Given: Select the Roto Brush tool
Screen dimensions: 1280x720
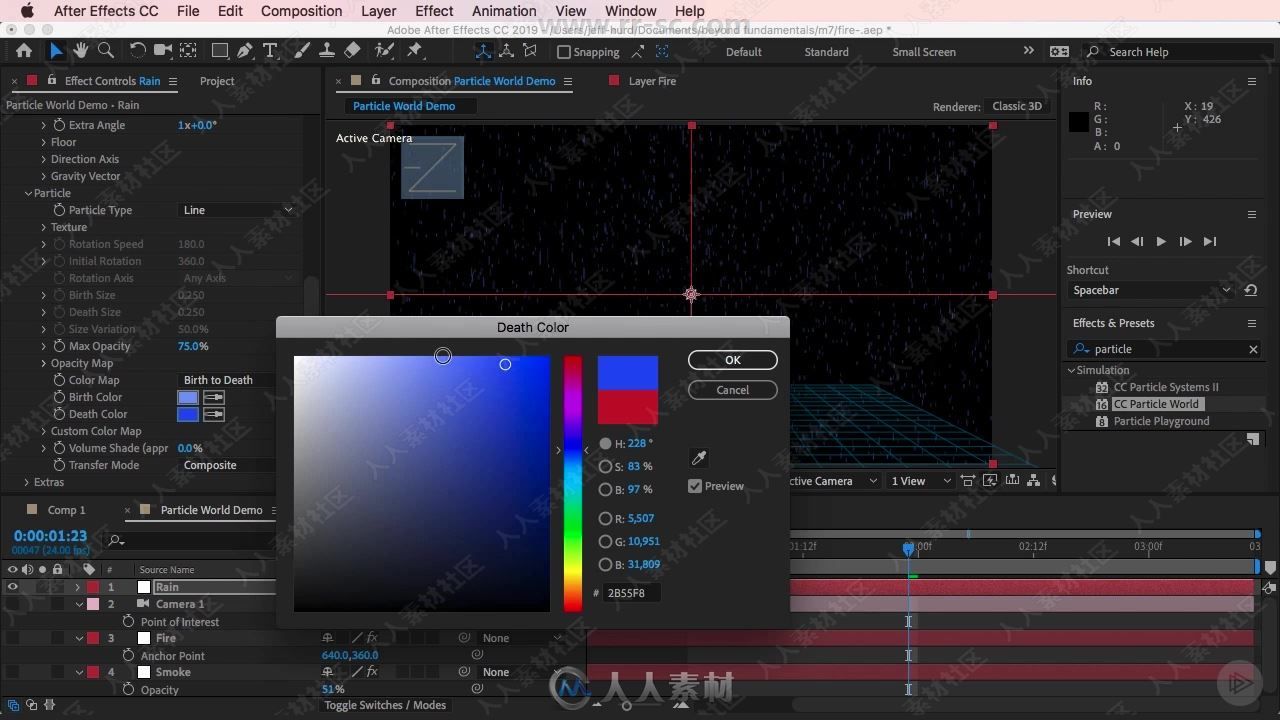Looking at the screenshot, I should (385, 51).
